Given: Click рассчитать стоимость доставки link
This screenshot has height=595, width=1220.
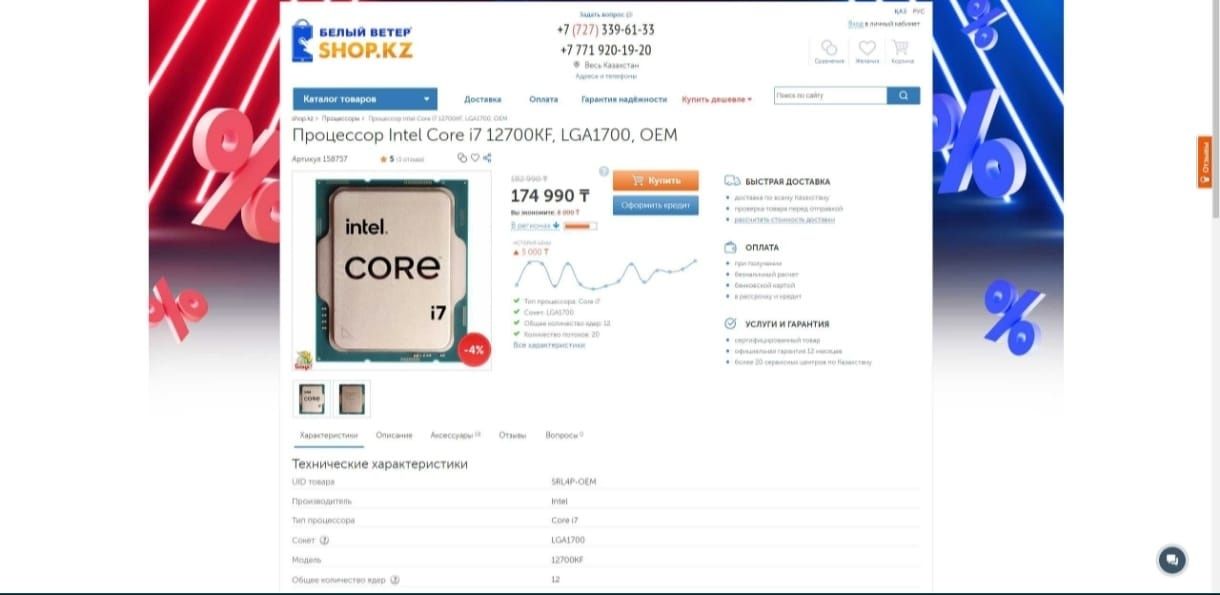Looking at the screenshot, I should [x=784, y=219].
